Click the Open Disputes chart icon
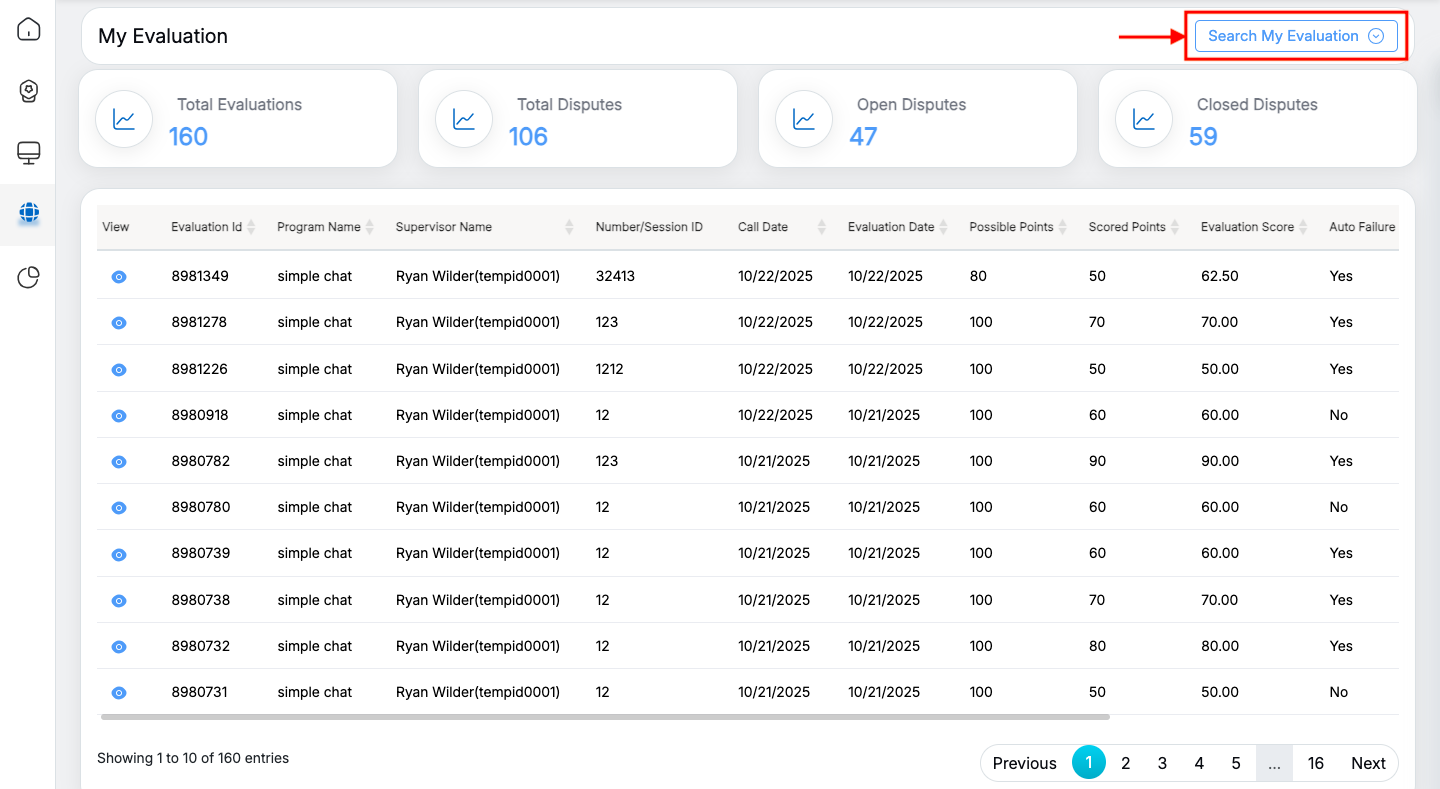This screenshot has width=1440, height=789. [804, 119]
